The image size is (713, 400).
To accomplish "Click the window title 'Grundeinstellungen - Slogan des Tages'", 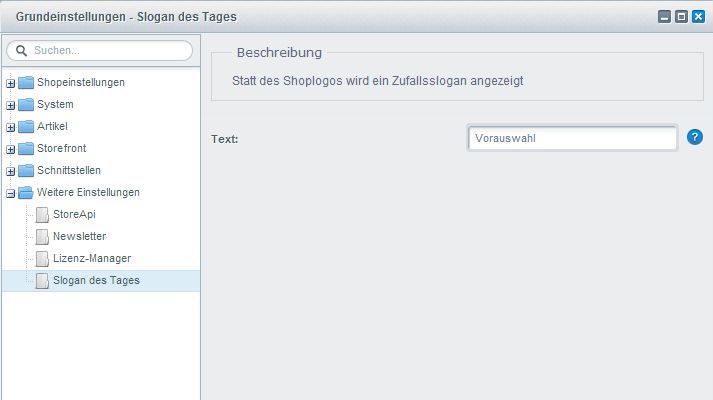I will (x=126, y=17).
